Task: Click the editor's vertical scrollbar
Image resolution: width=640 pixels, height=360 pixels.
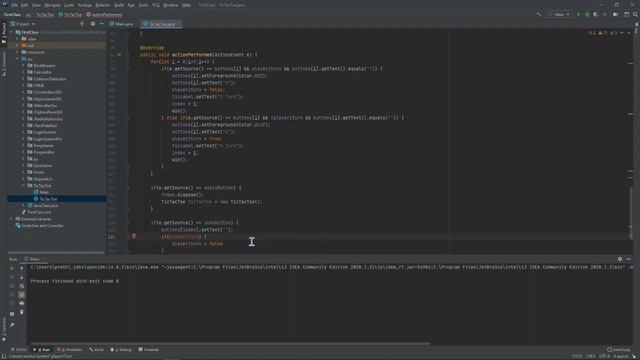Action: 631,212
